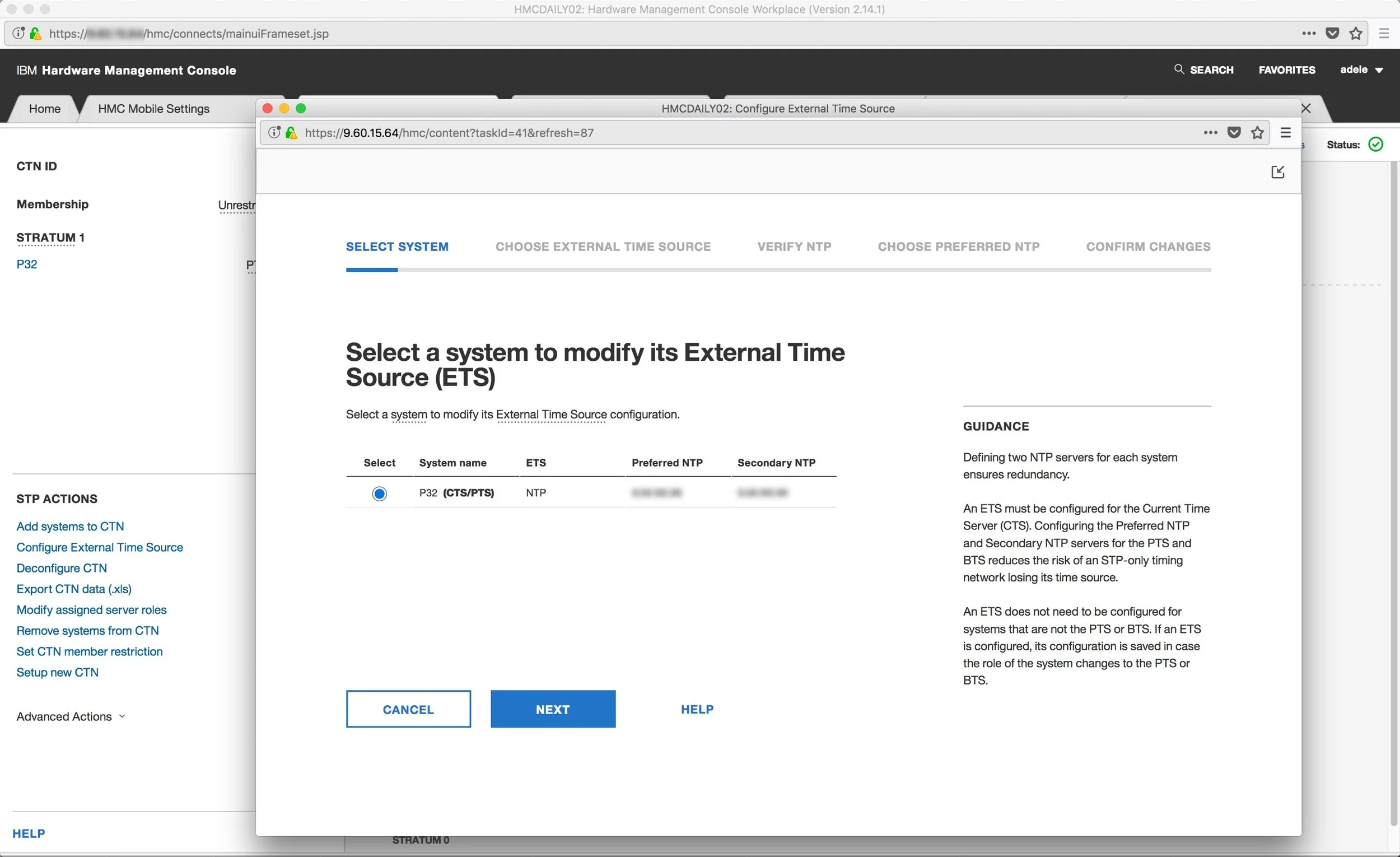Click main window lock warning icon
The image size is (1400, 857).
pyautogui.click(x=35, y=34)
